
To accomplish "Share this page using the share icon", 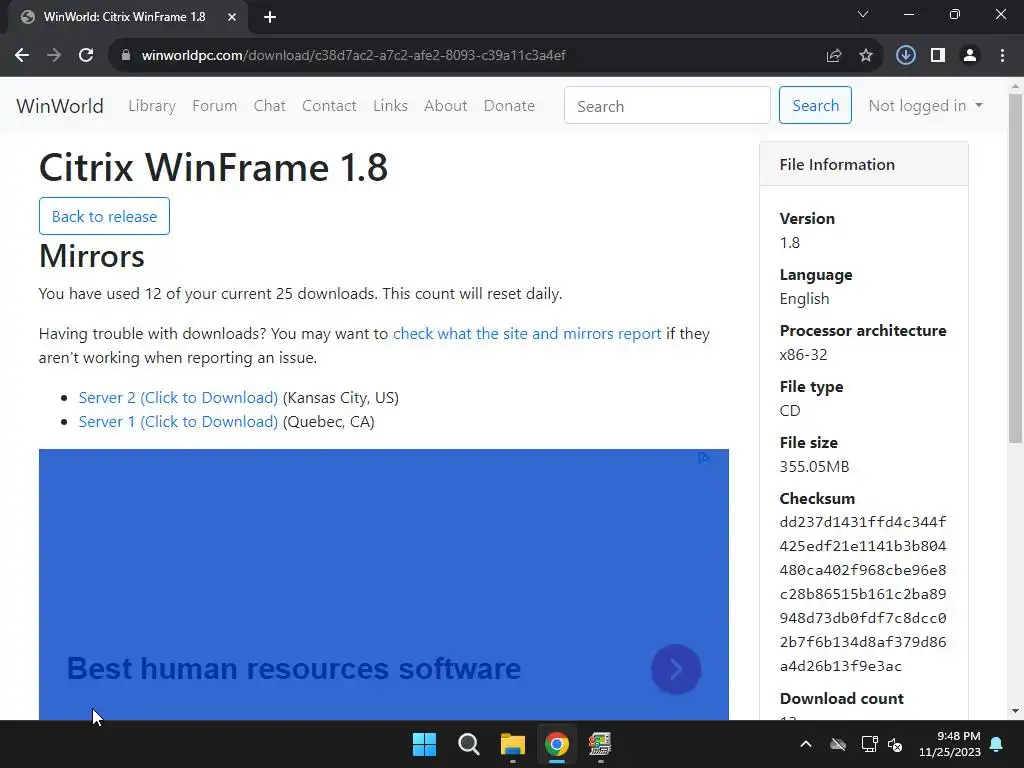I will tap(833, 56).
